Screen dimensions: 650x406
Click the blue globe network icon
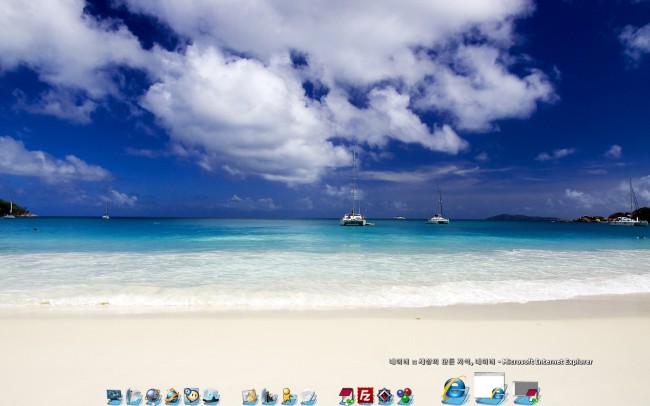(x=153, y=397)
